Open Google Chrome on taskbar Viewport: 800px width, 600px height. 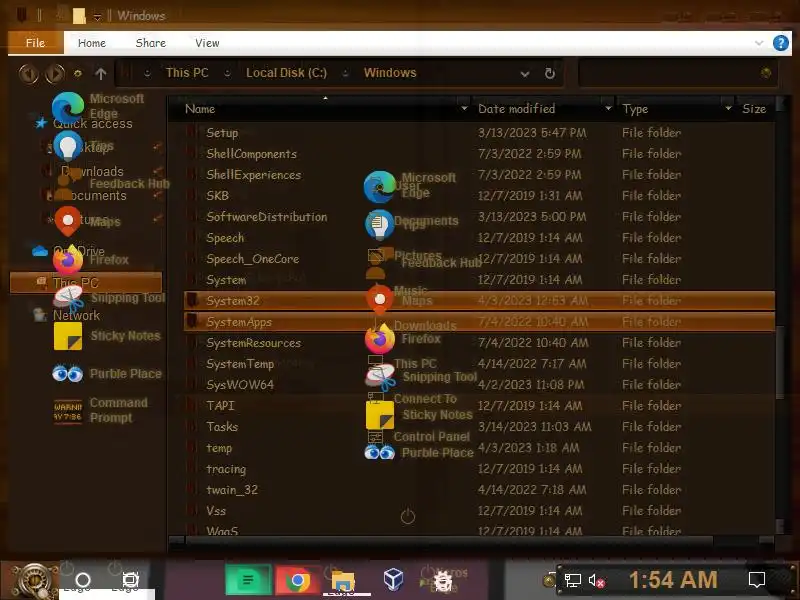click(x=297, y=580)
